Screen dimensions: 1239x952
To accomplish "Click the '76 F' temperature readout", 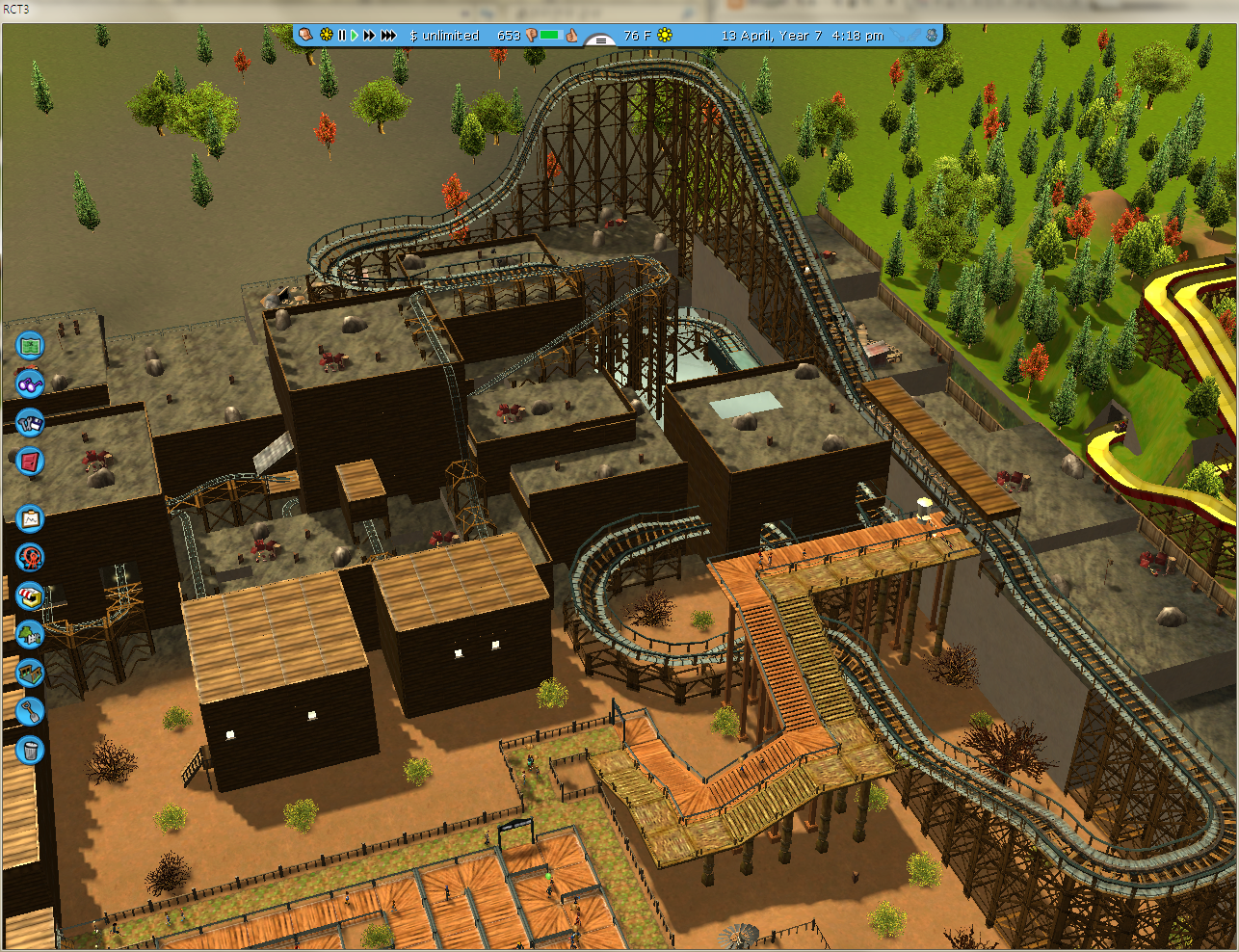I will click(x=637, y=35).
